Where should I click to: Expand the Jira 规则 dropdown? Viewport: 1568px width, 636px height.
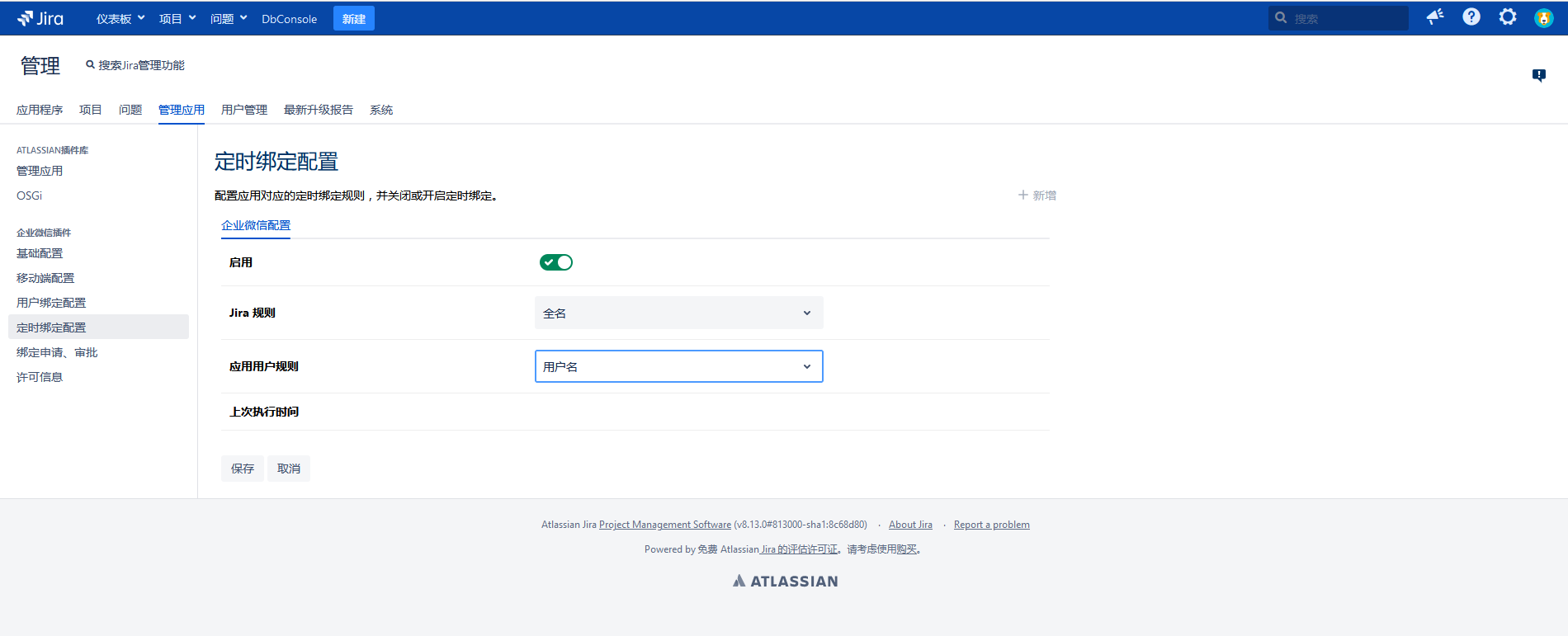click(678, 313)
